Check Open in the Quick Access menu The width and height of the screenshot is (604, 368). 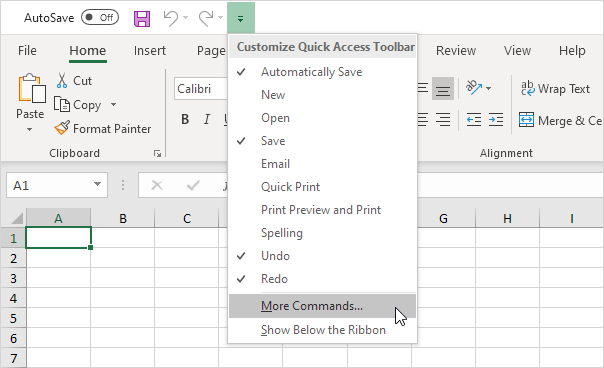tap(322, 118)
